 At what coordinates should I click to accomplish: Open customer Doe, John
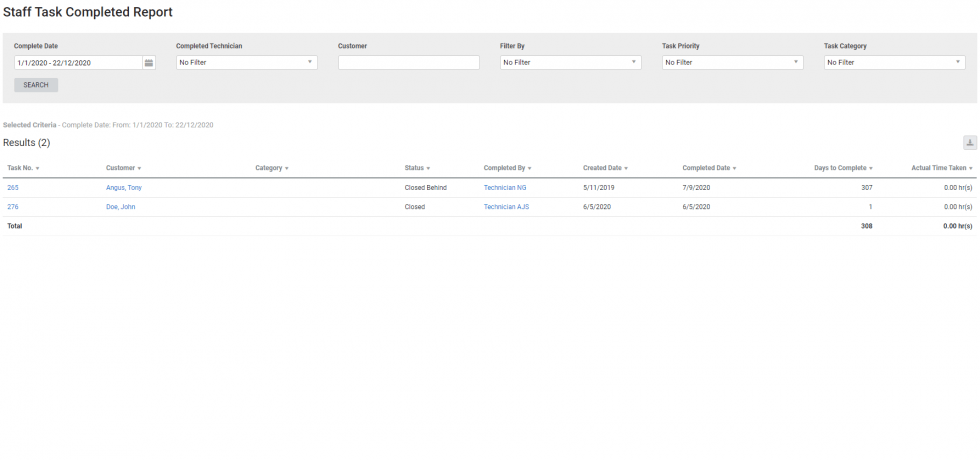pos(120,207)
